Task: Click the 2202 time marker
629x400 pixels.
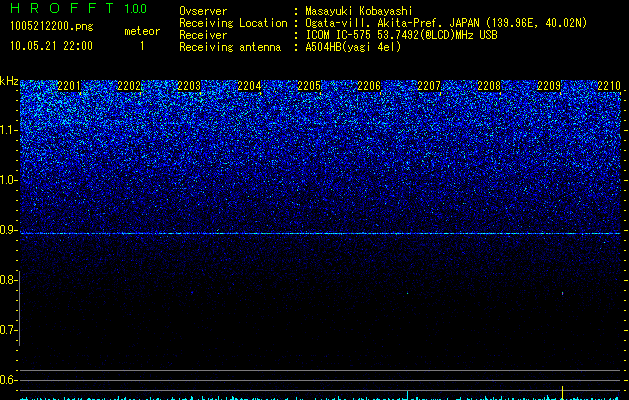Action: pyautogui.click(x=129, y=86)
